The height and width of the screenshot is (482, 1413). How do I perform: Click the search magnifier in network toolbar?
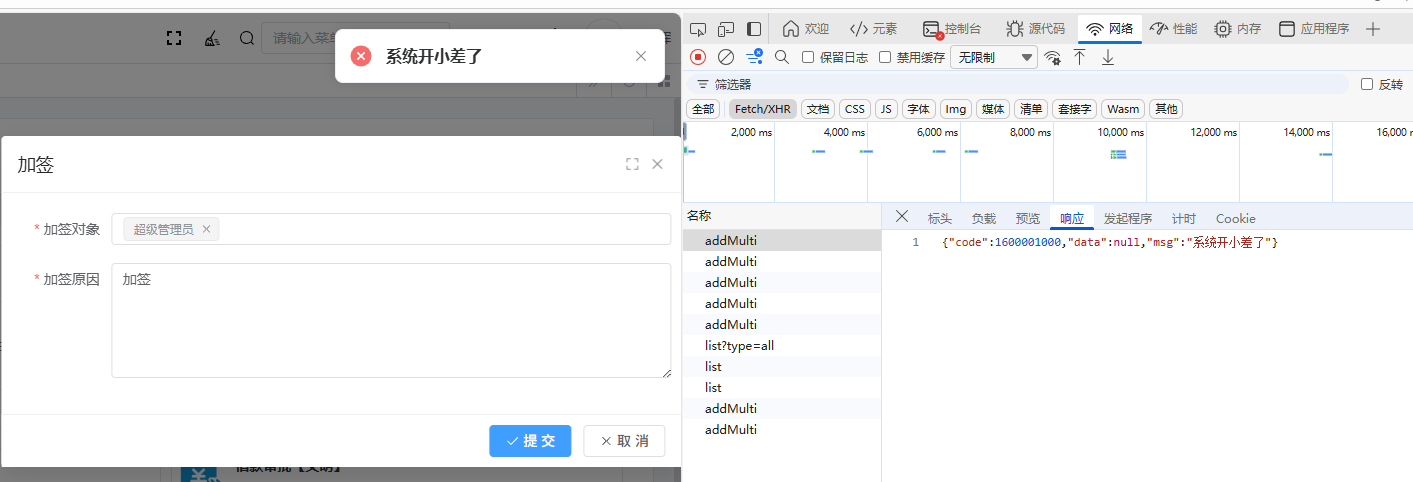[x=782, y=57]
